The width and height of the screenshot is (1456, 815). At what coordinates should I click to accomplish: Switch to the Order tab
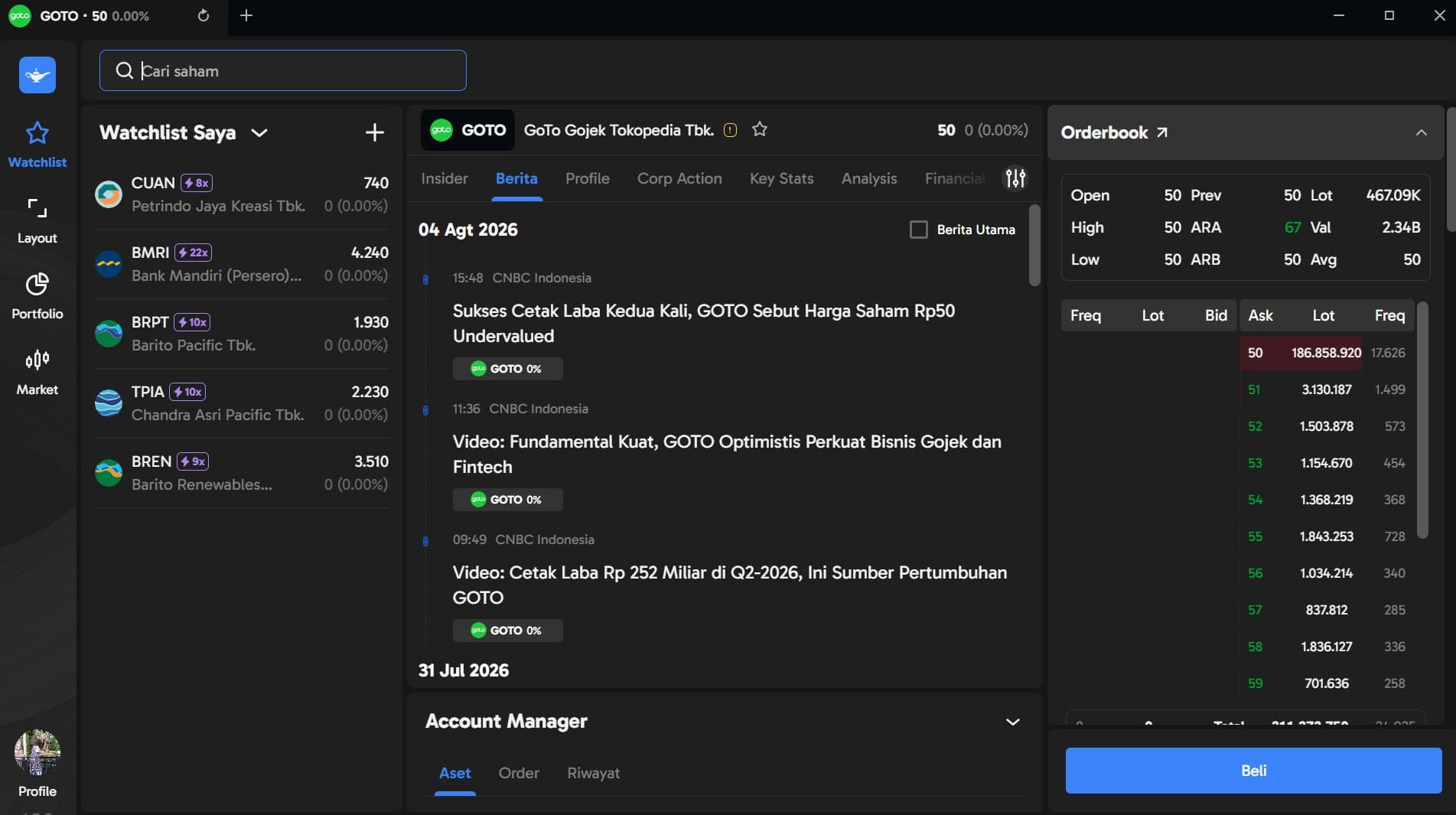[x=519, y=773]
